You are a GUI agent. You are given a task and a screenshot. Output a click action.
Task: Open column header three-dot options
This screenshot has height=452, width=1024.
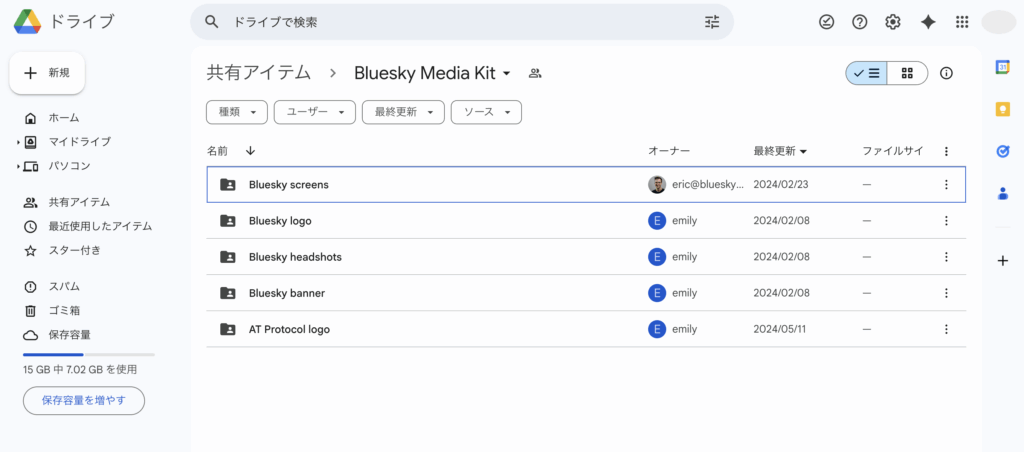pos(946,152)
